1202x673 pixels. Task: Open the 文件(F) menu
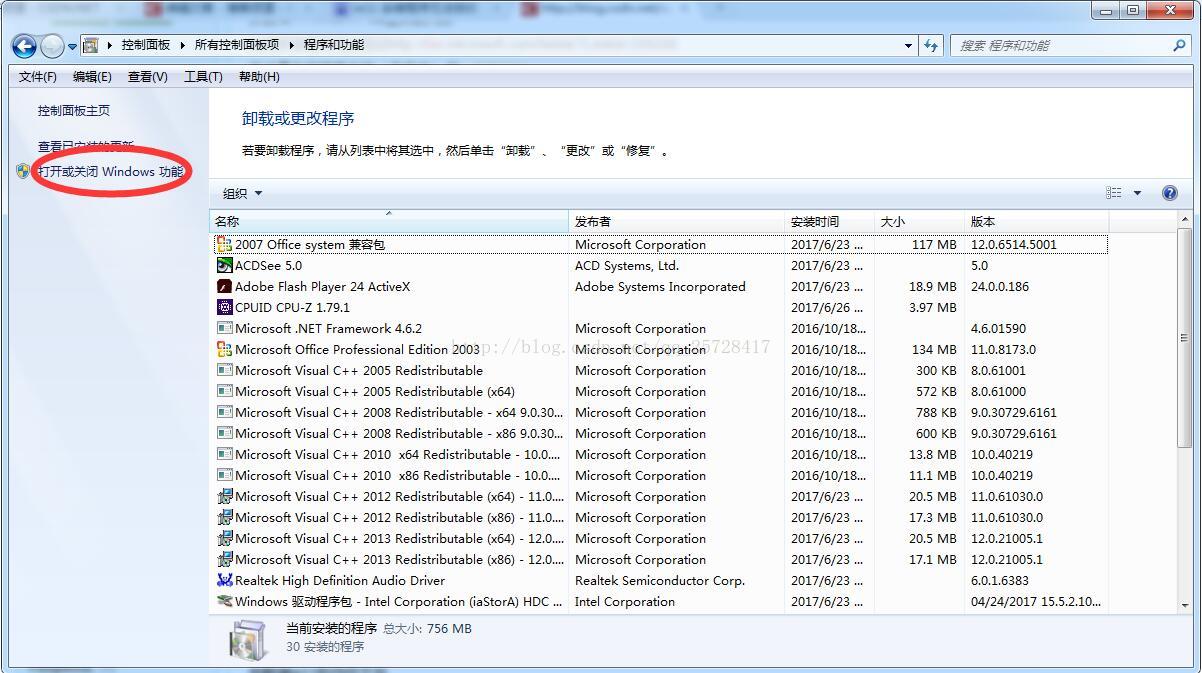point(38,77)
